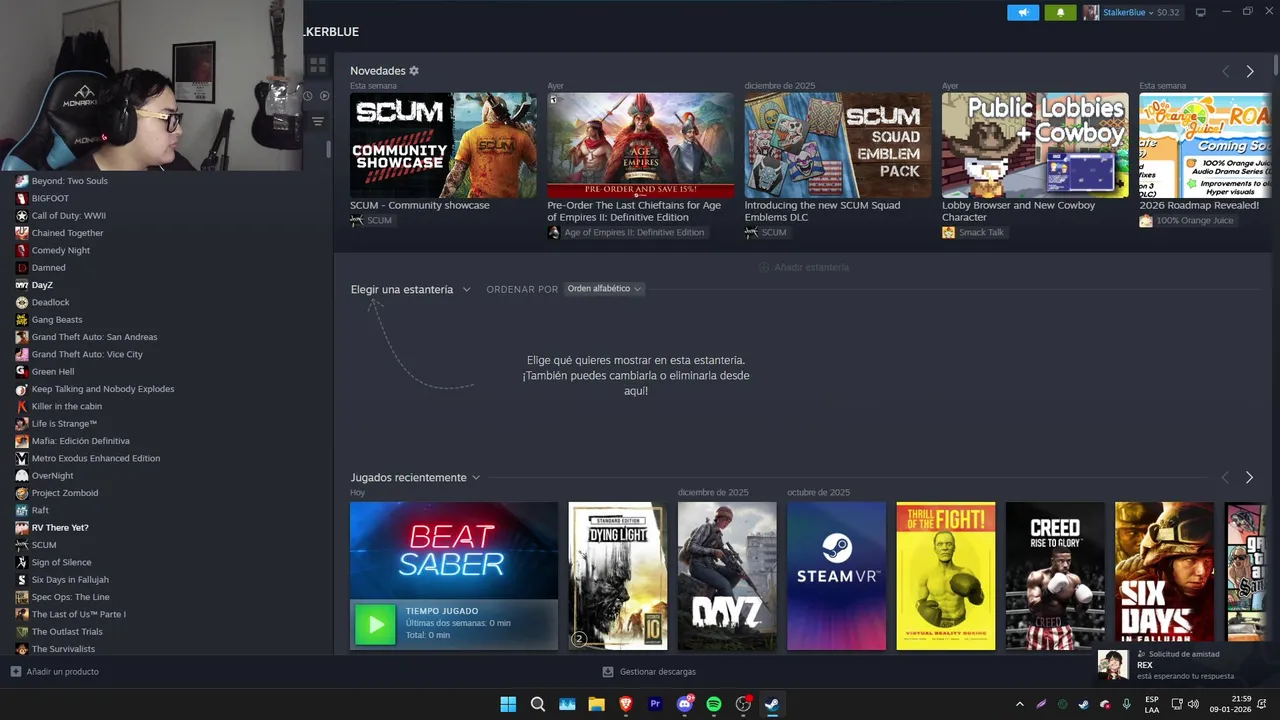Open Discord from the taskbar

[685, 704]
